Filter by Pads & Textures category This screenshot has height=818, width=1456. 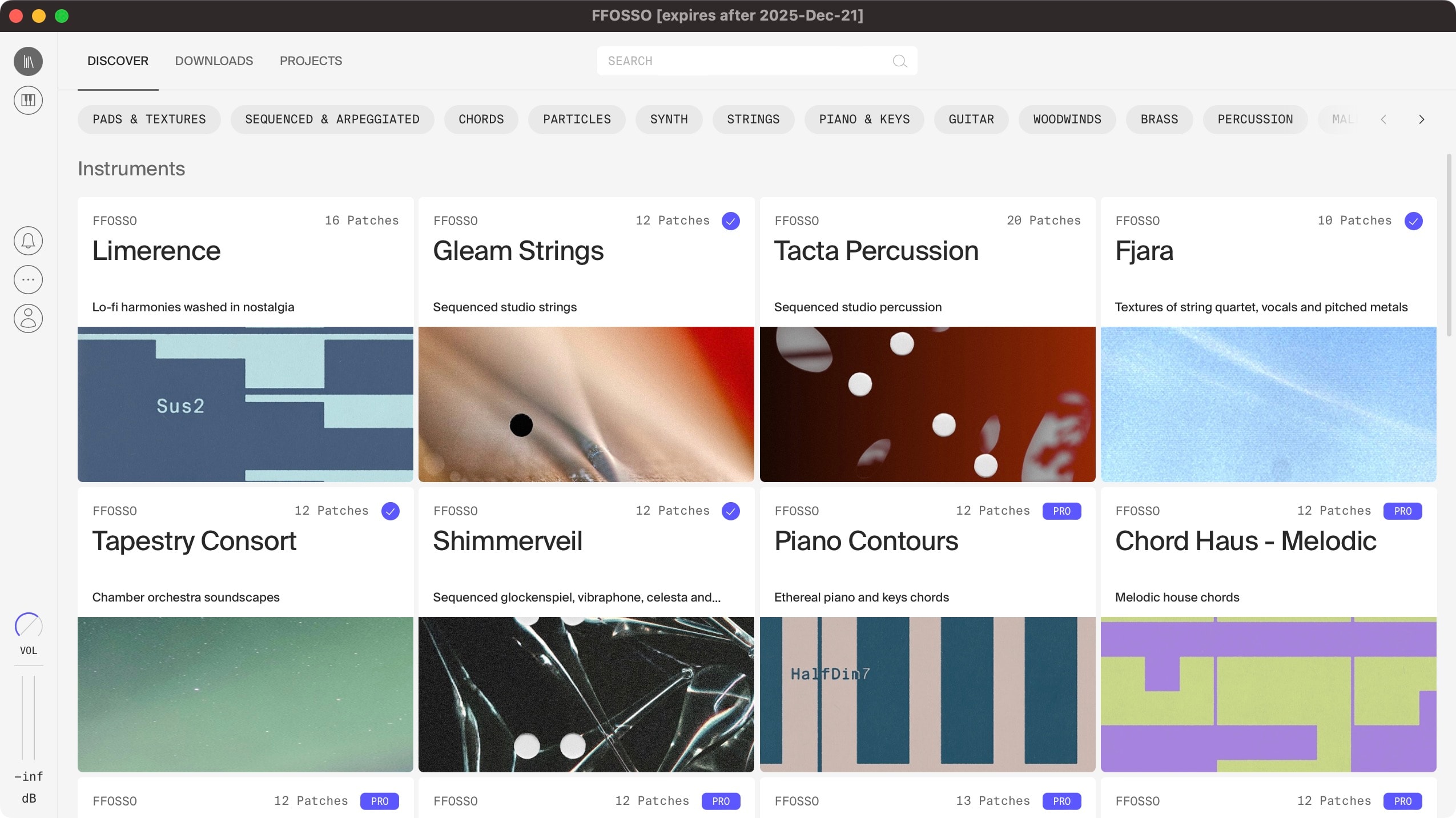point(149,119)
